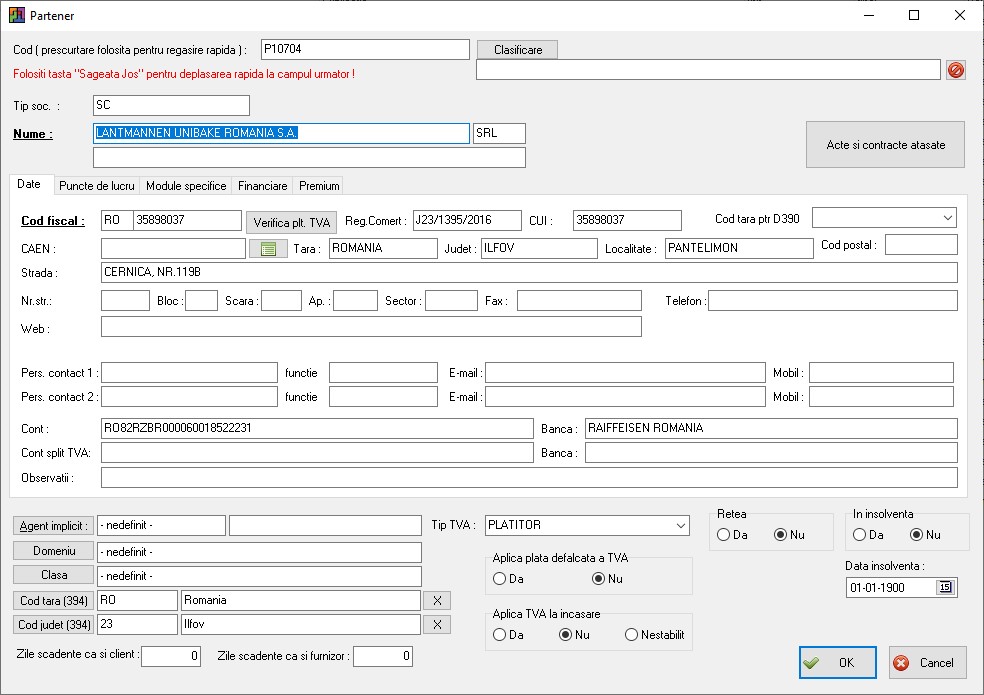984x695 pixels.
Task: Choose Nestabilit for Aplica TVA la incasare
Action: pyautogui.click(x=632, y=635)
